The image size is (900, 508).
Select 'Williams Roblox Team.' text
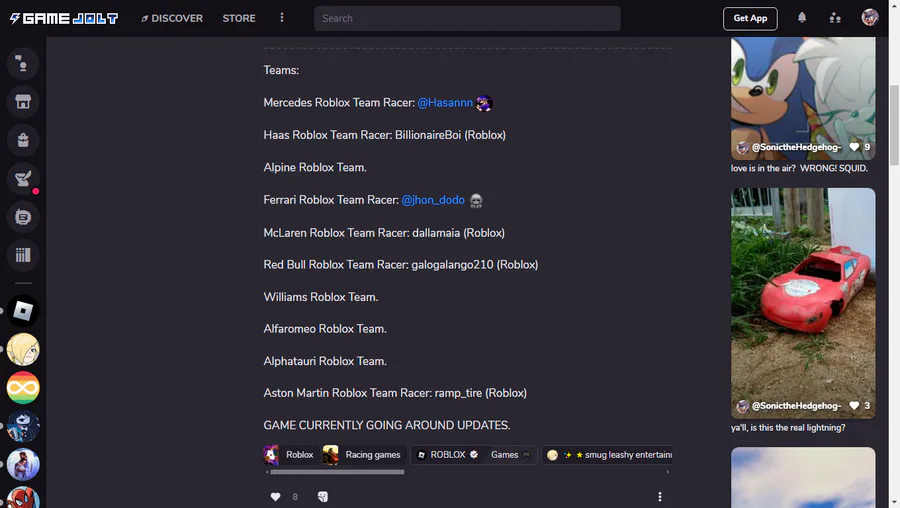point(321,297)
